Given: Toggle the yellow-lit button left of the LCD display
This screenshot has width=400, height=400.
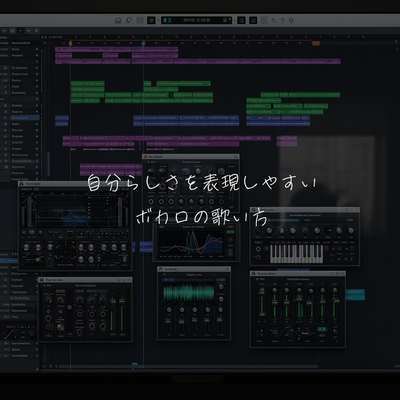Looking at the screenshot, I should [151, 20].
